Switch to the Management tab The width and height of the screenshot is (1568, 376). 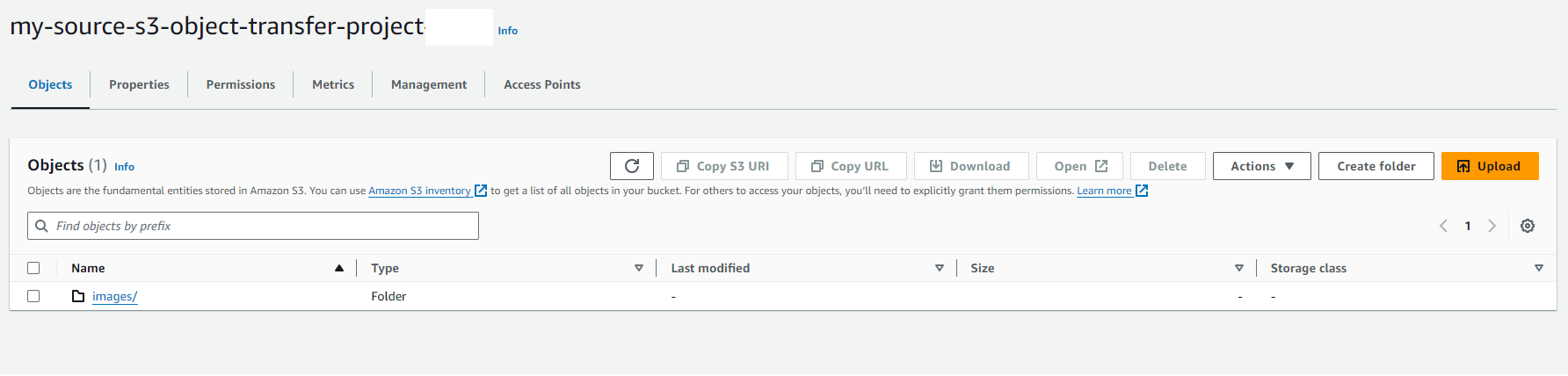point(429,84)
